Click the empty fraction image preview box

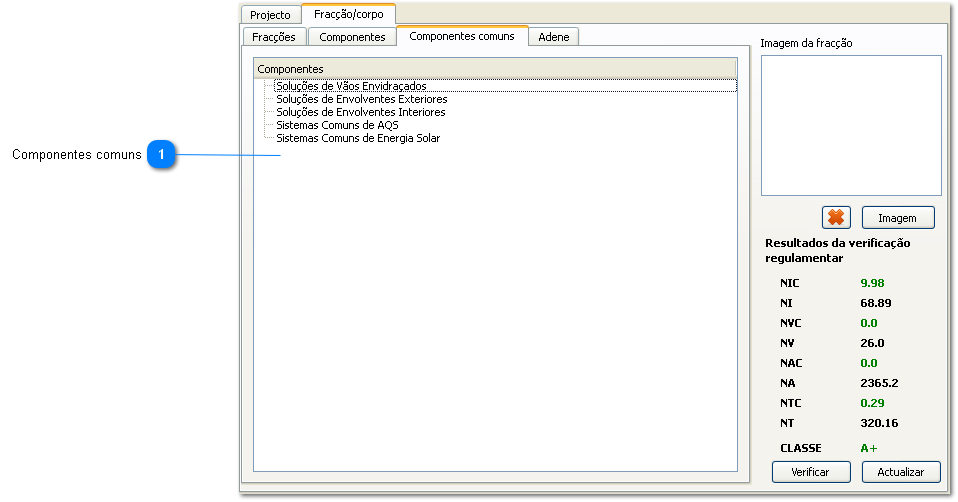click(851, 125)
